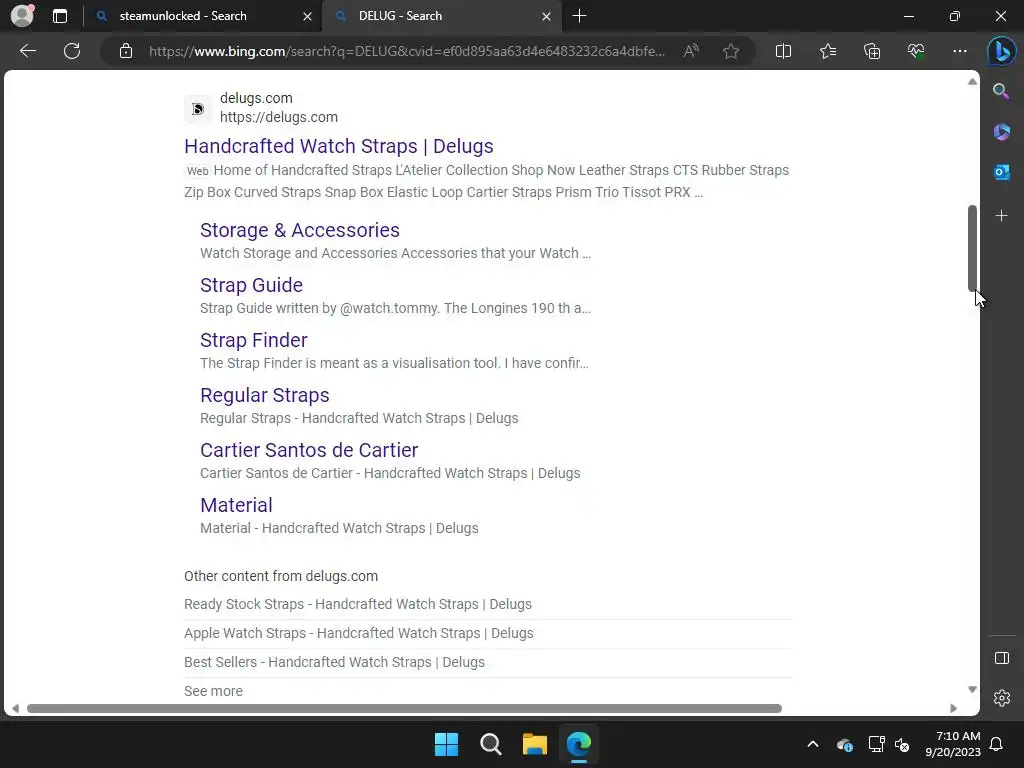Viewport: 1024px width, 768px height.
Task: Click the scroll up arrow
Action: coord(972,82)
